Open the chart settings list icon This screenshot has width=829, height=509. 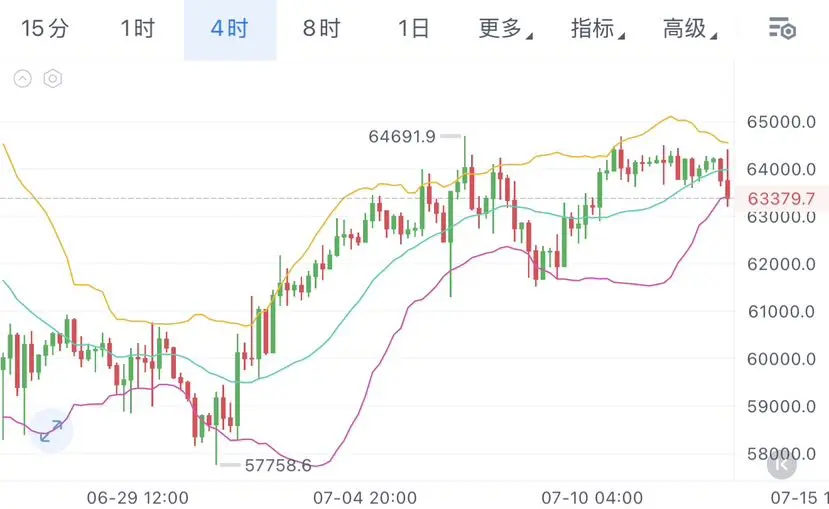pyautogui.click(x=782, y=29)
